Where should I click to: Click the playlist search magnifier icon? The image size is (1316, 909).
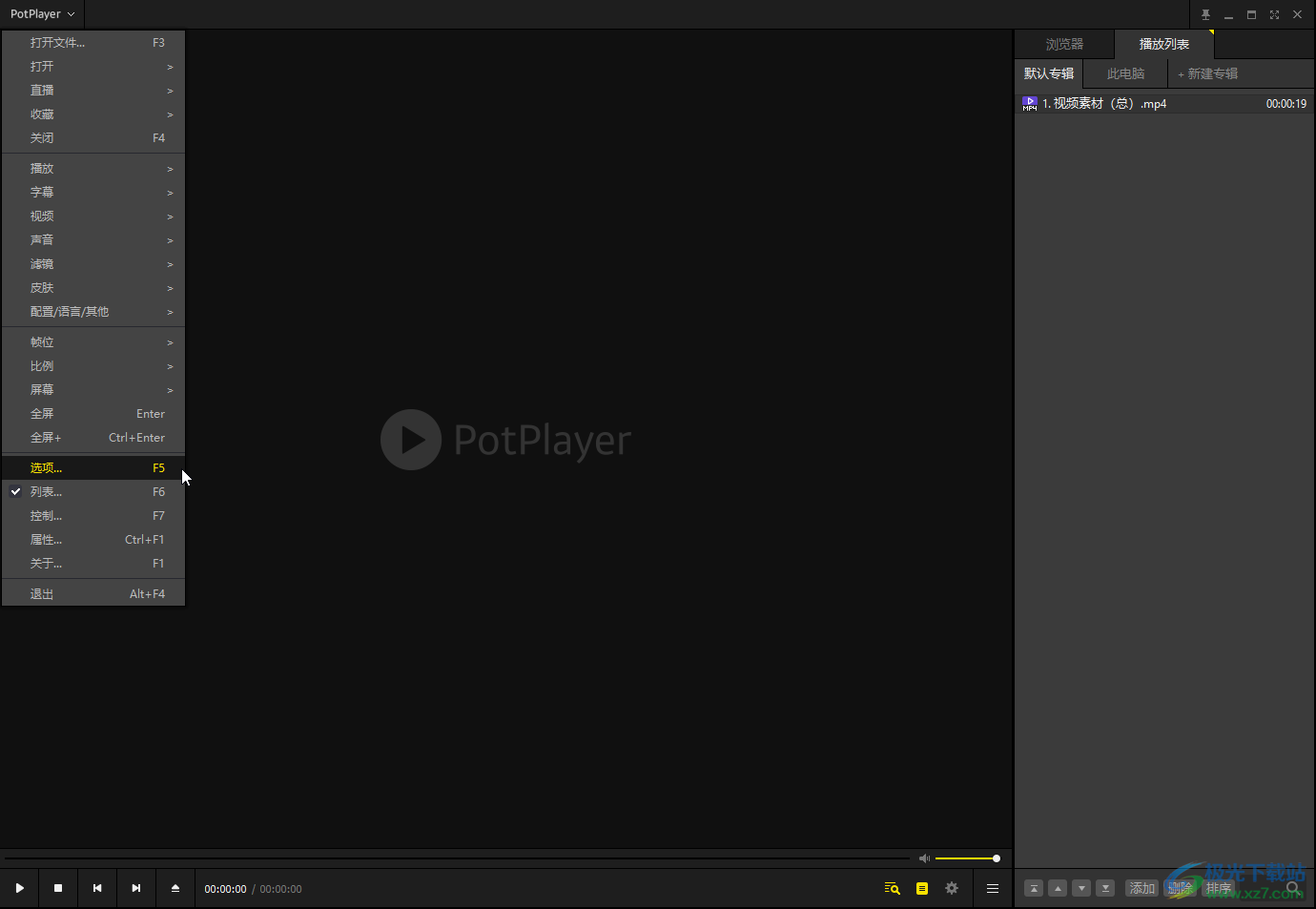tap(1293, 888)
